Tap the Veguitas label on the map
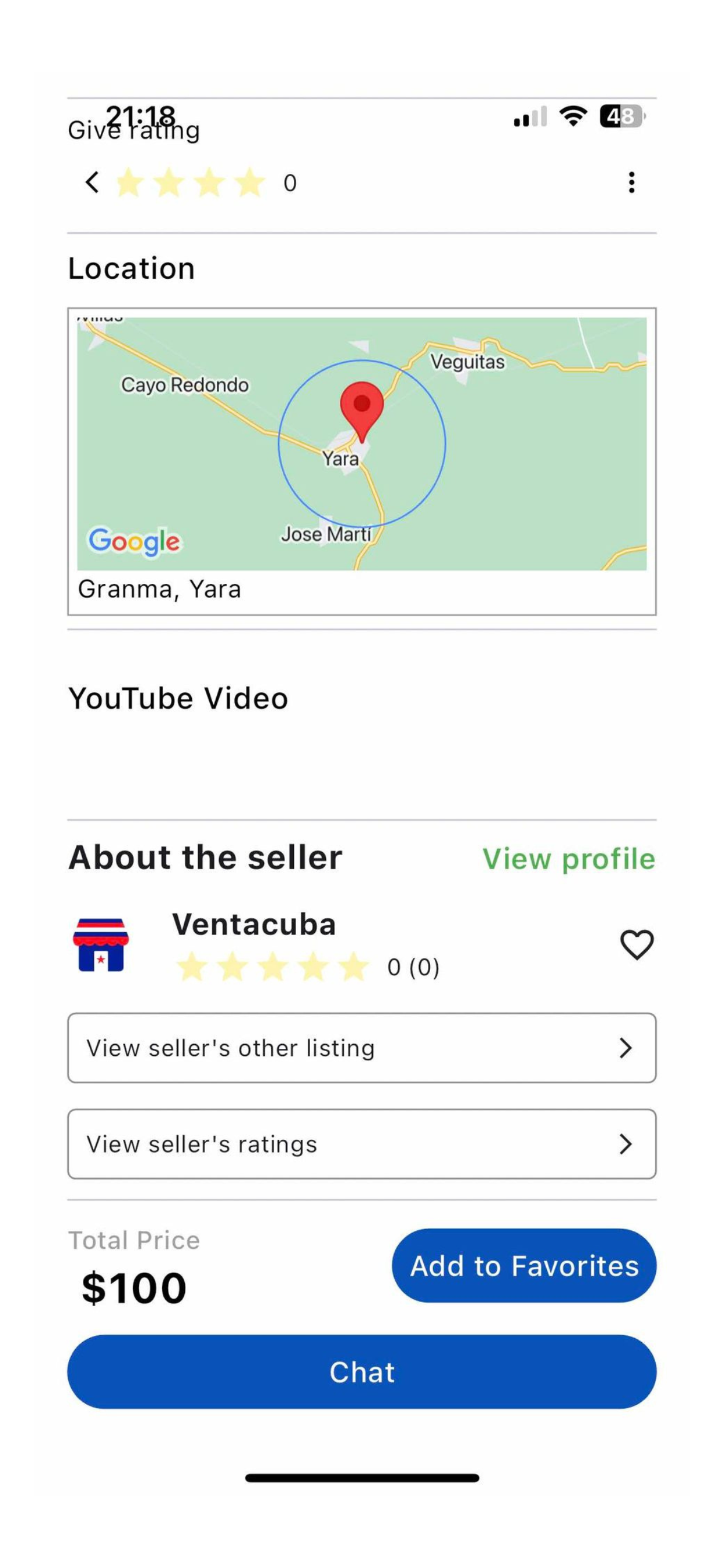This screenshot has height=1568, width=724. point(468,362)
